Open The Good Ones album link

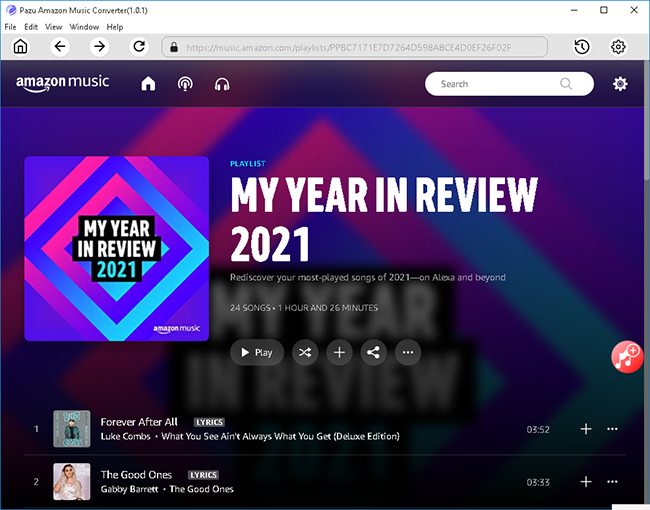[x=201, y=489]
